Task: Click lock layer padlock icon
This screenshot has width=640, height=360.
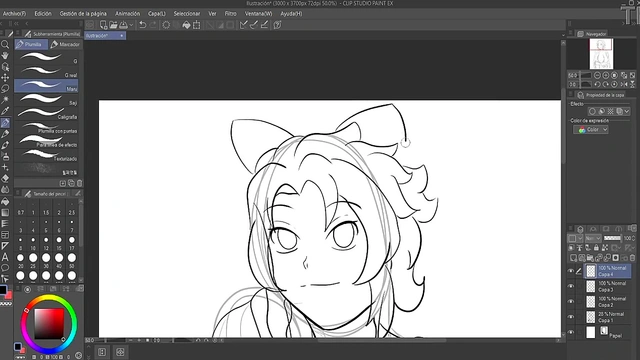Action: 596,248
